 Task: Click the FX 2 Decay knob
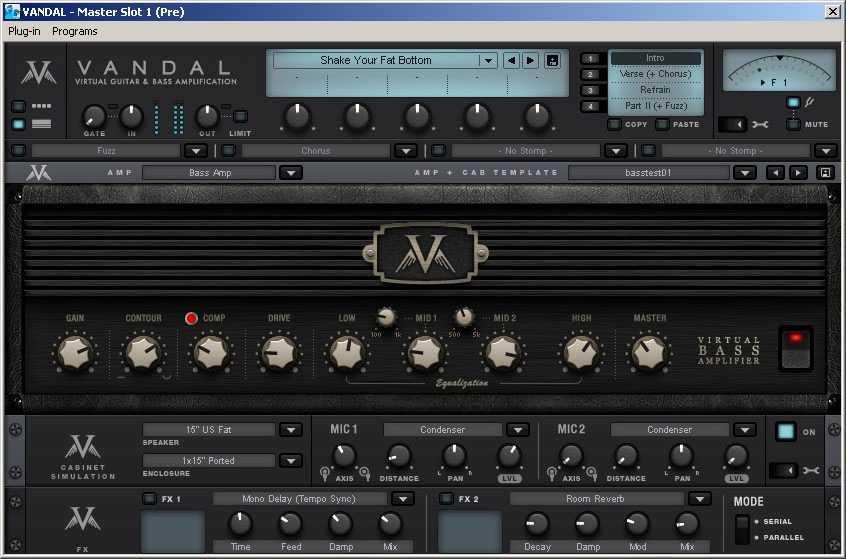[x=537, y=523]
